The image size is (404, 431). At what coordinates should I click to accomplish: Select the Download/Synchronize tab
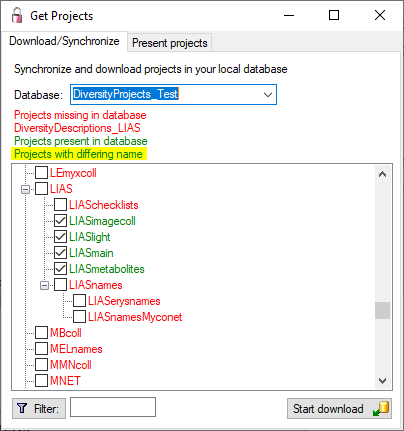point(64,41)
